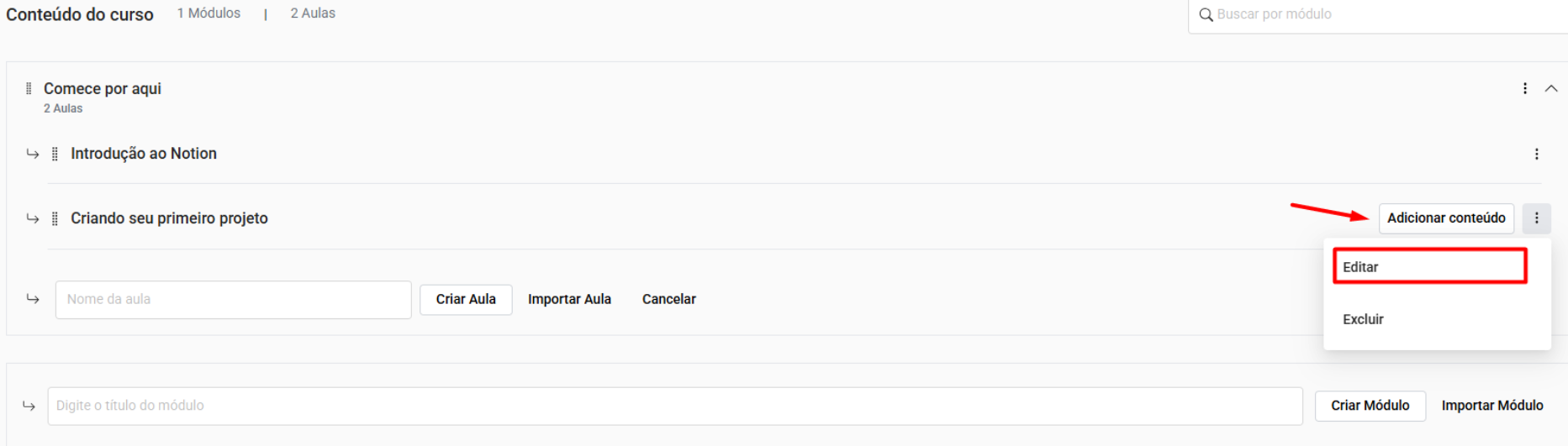Open three-dot menu for Introdução ao Notion
Screen dimensions: 1568x446
coord(1537,154)
